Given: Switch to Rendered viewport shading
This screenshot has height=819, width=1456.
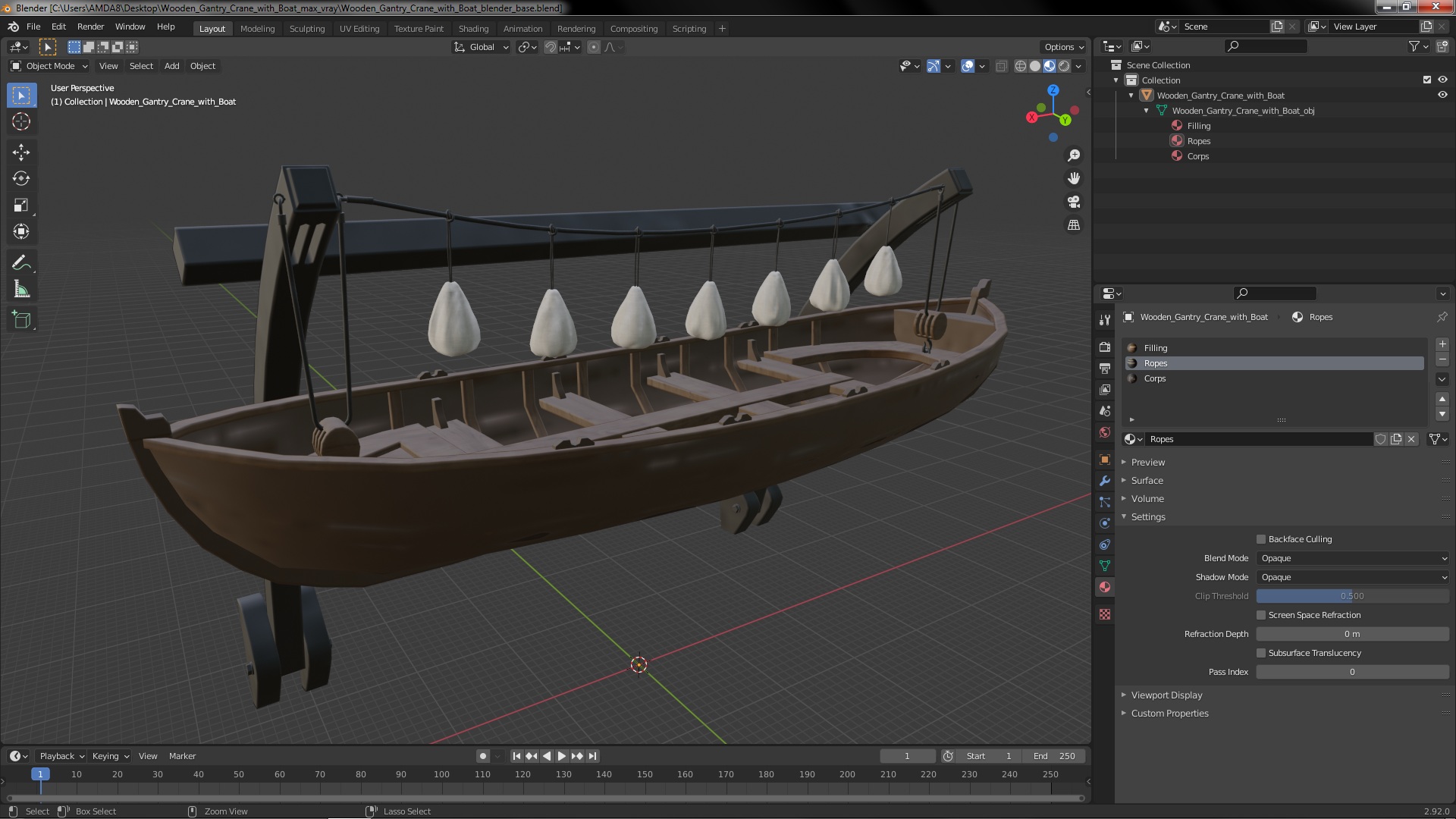Looking at the screenshot, I should pos(1064,67).
